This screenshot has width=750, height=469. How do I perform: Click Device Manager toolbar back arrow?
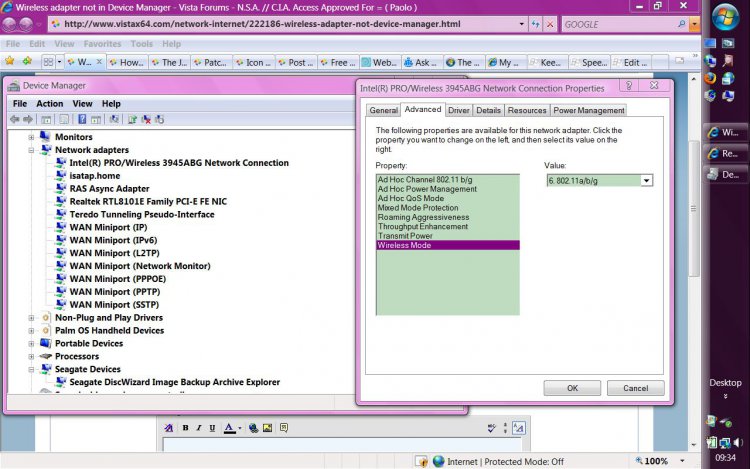pyautogui.click(x=14, y=120)
